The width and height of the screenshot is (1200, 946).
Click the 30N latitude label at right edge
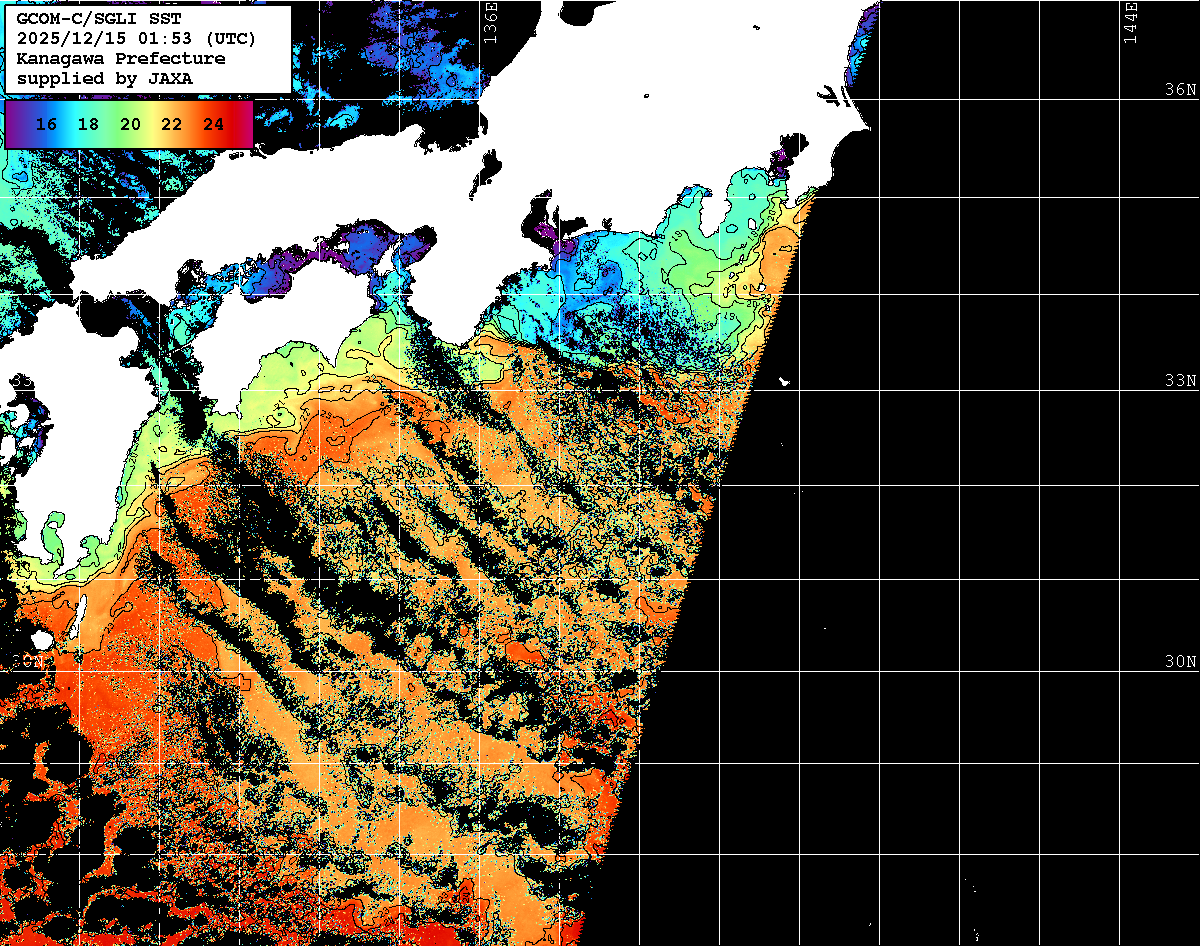[1180, 662]
